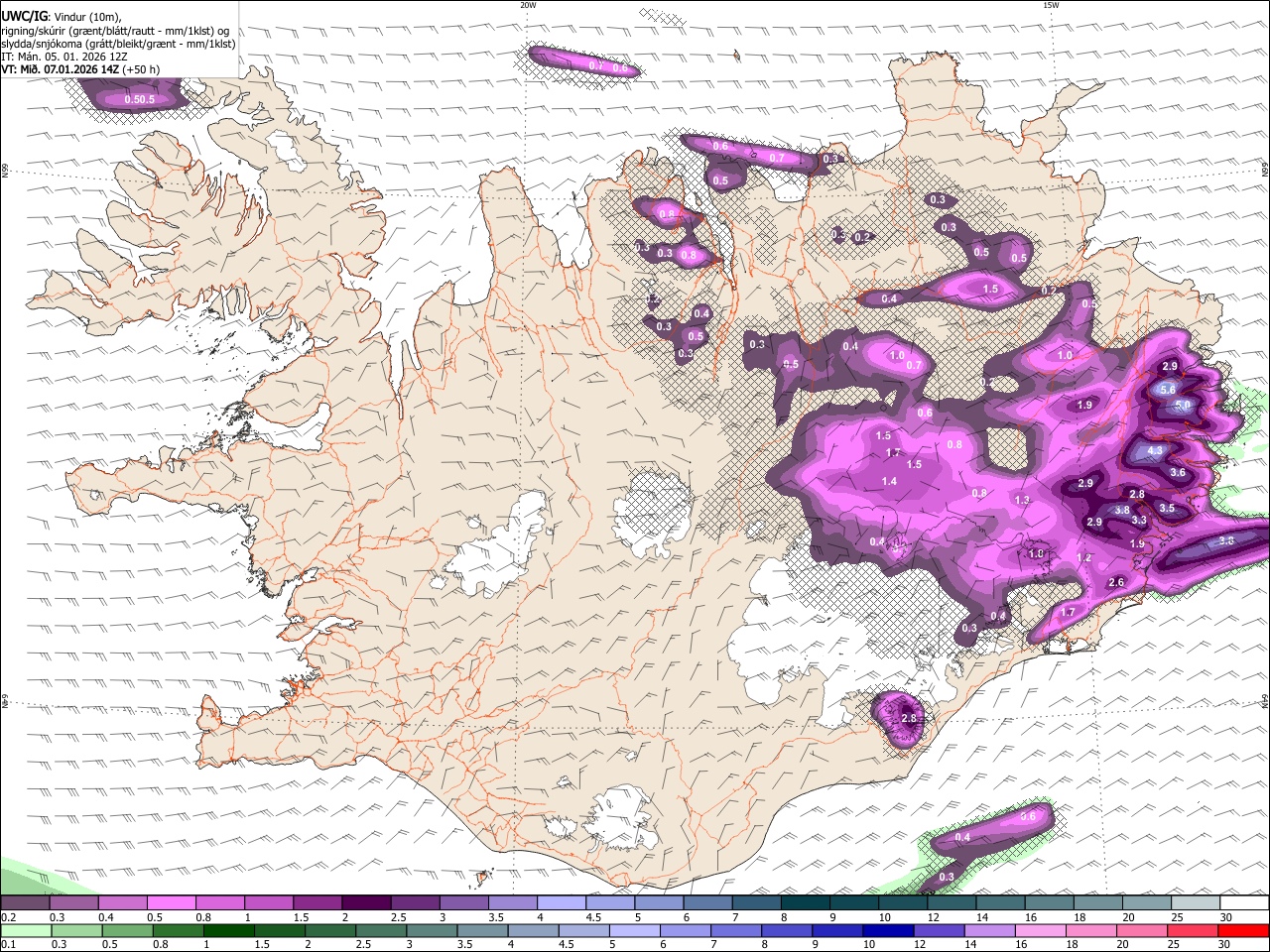Click the 1.5 dark magenta swatch in snow legend
Viewport: 1270px width, 952px height.
pyautogui.click(x=317, y=903)
